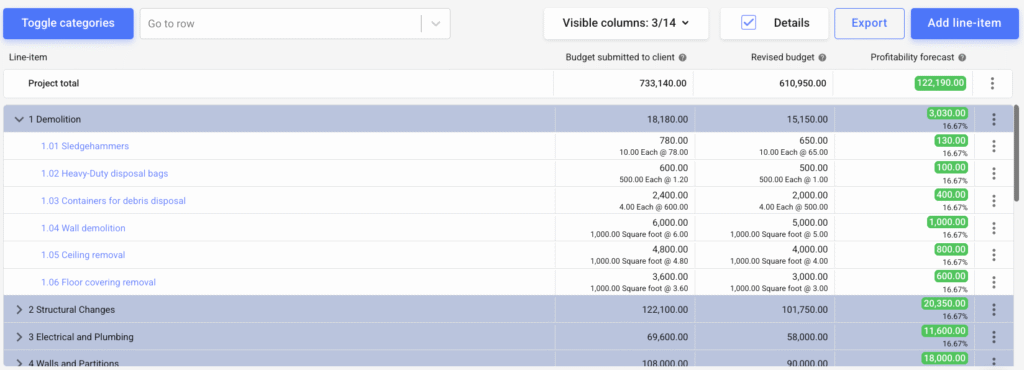This screenshot has width=1024, height=370.
Task: Expand the 2 Structural Changes category
Action: (19, 310)
